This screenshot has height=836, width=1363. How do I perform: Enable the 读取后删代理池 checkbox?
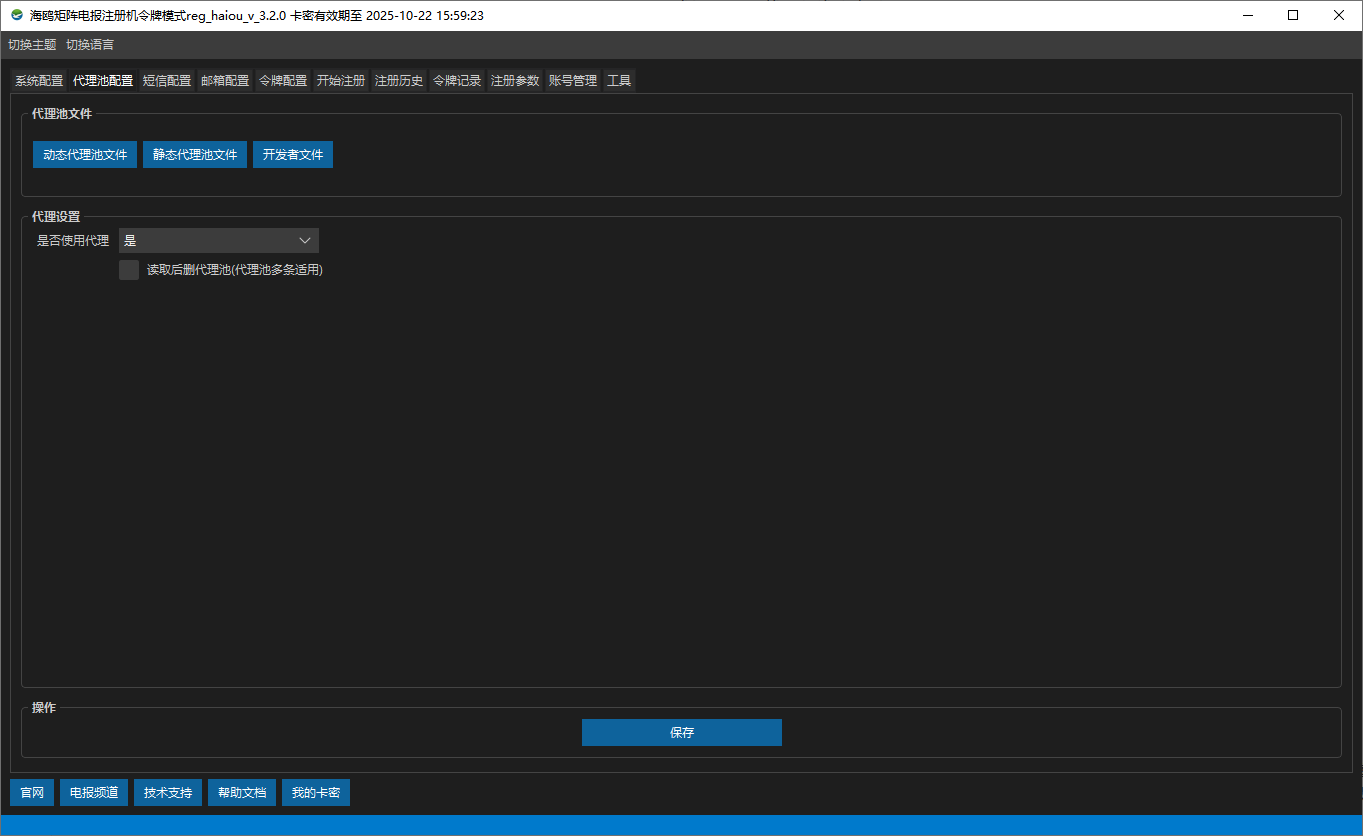(x=129, y=270)
